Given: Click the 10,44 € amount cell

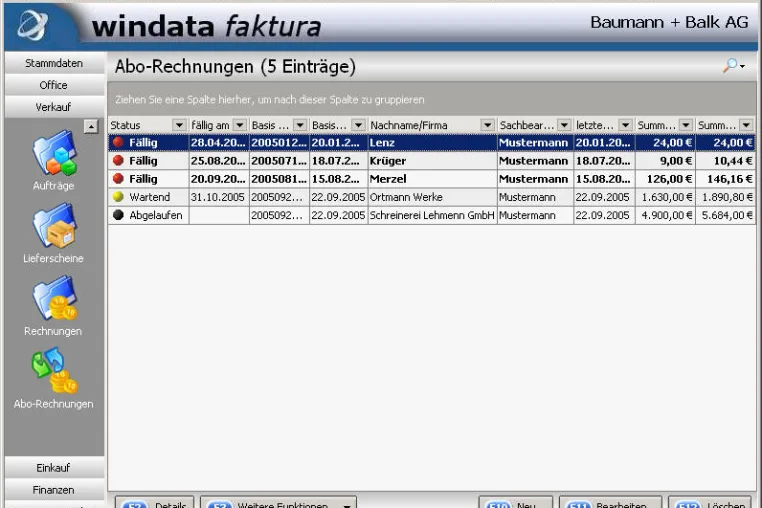Looking at the screenshot, I should [x=726, y=160].
